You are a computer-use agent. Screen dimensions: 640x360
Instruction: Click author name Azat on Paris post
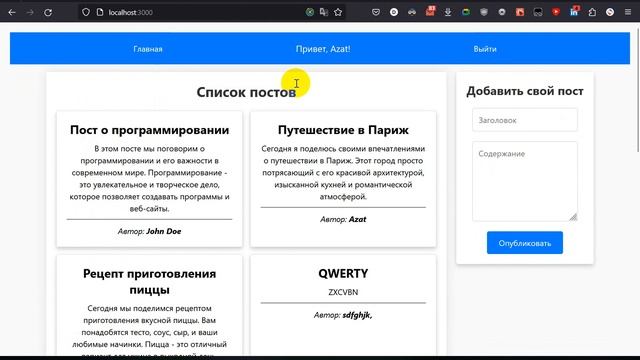point(357,219)
